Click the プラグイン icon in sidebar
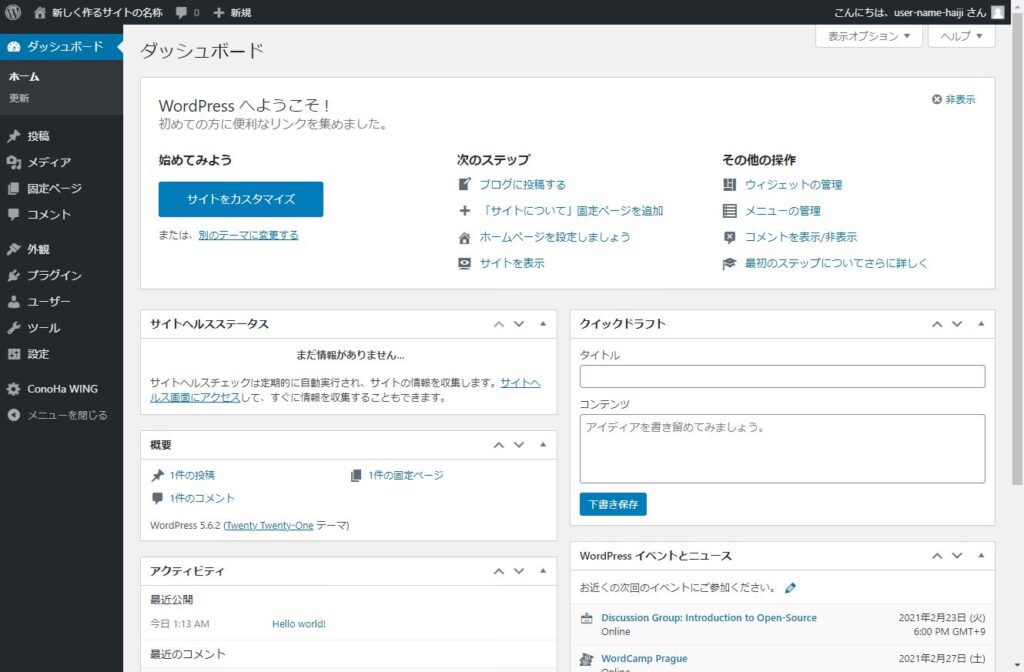1024x672 pixels. (x=14, y=275)
